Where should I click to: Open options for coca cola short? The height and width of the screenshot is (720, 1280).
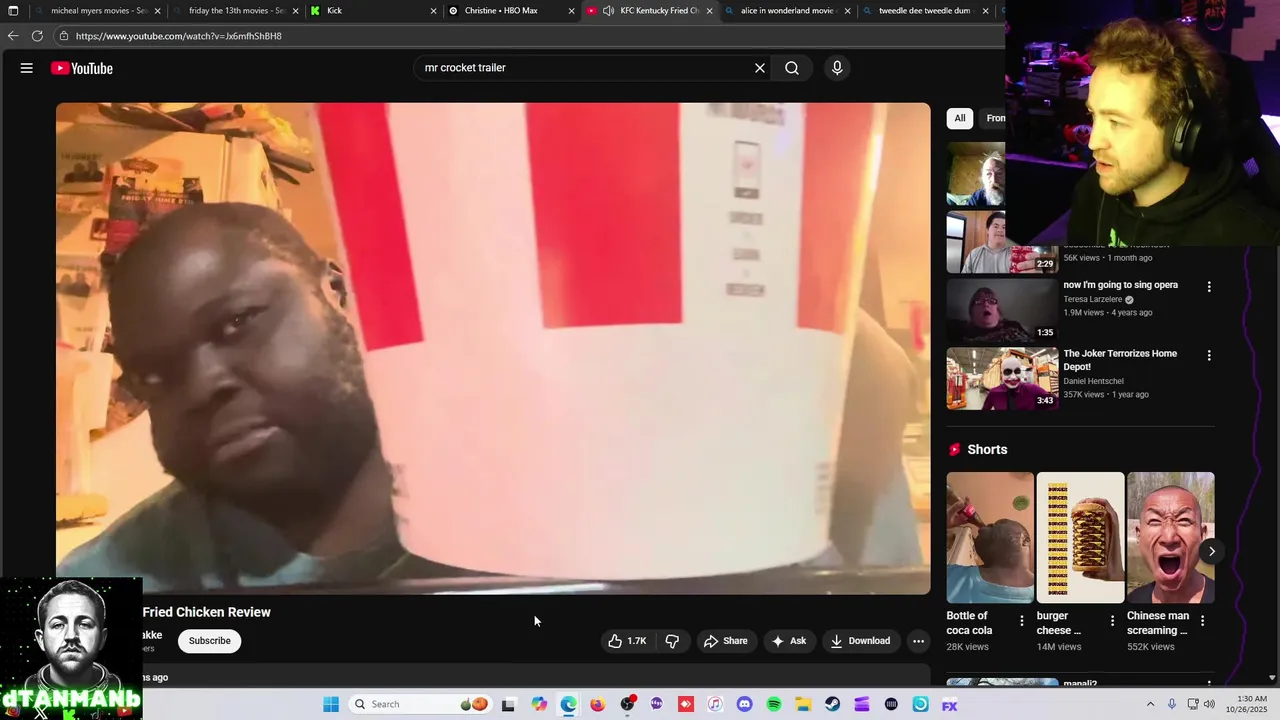pos(1021,621)
